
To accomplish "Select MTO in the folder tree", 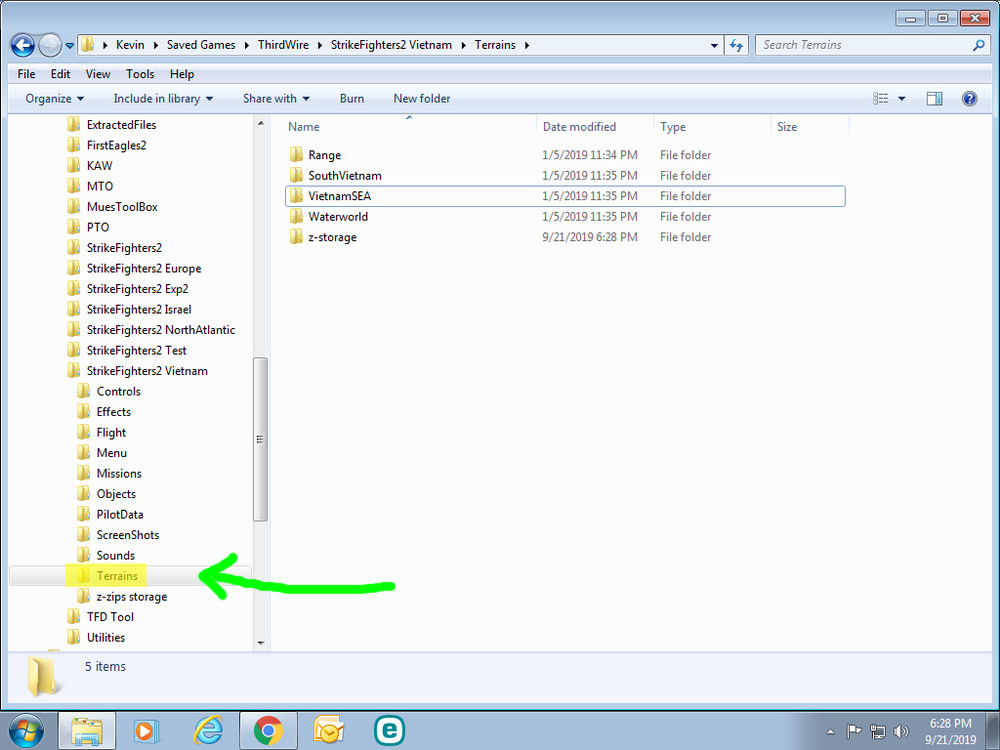I will (99, 186).
